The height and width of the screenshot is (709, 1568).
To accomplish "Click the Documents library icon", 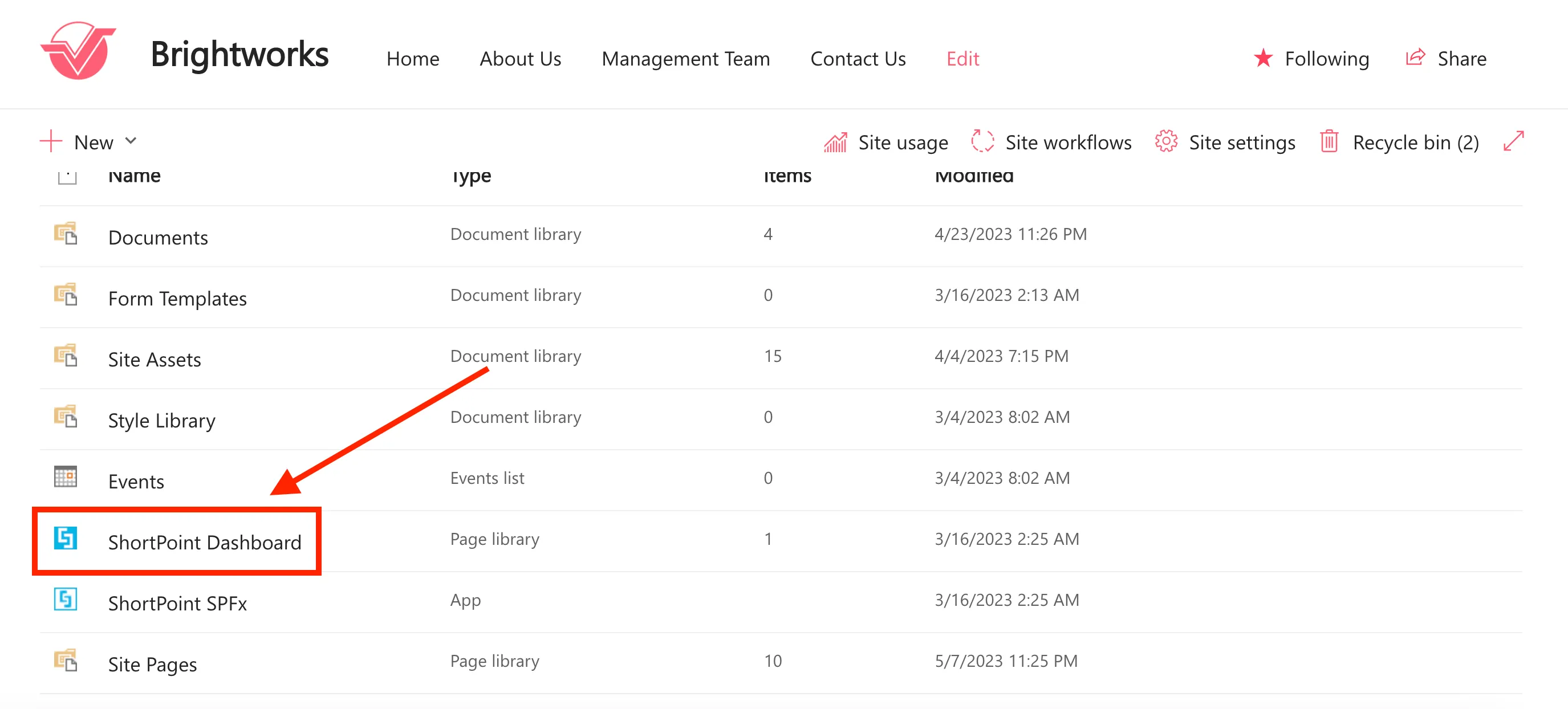I will [66, 234].
